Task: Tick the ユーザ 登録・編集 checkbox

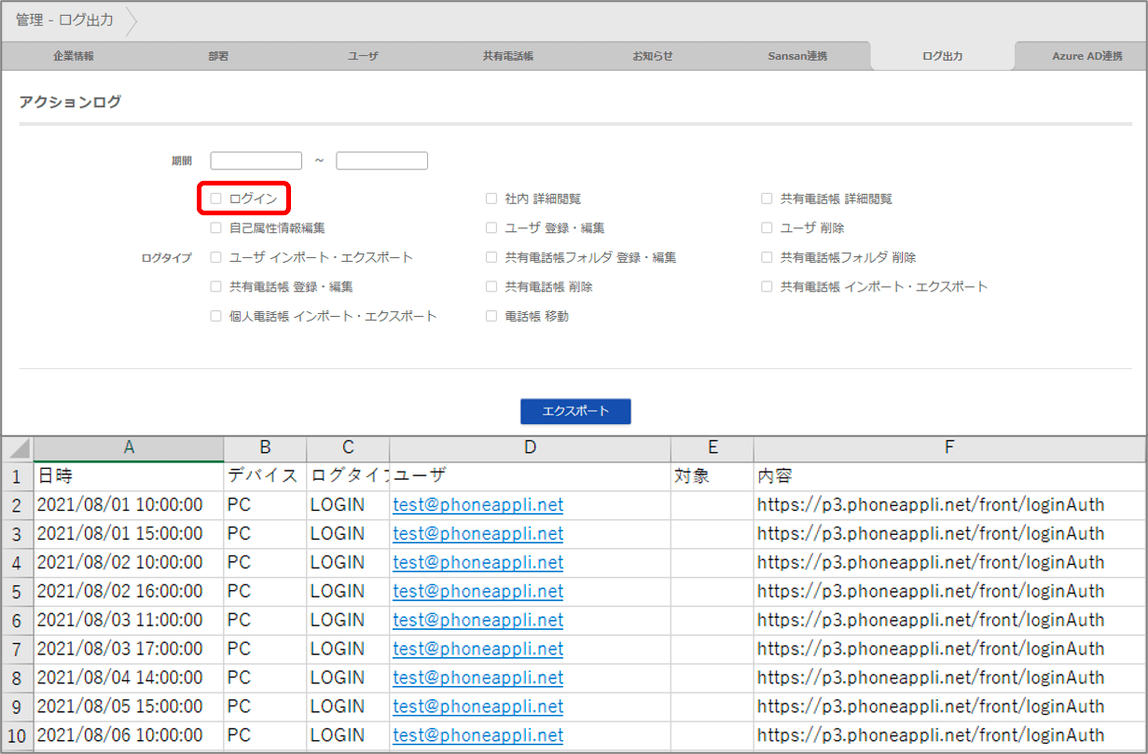Action: coord(491,228)
